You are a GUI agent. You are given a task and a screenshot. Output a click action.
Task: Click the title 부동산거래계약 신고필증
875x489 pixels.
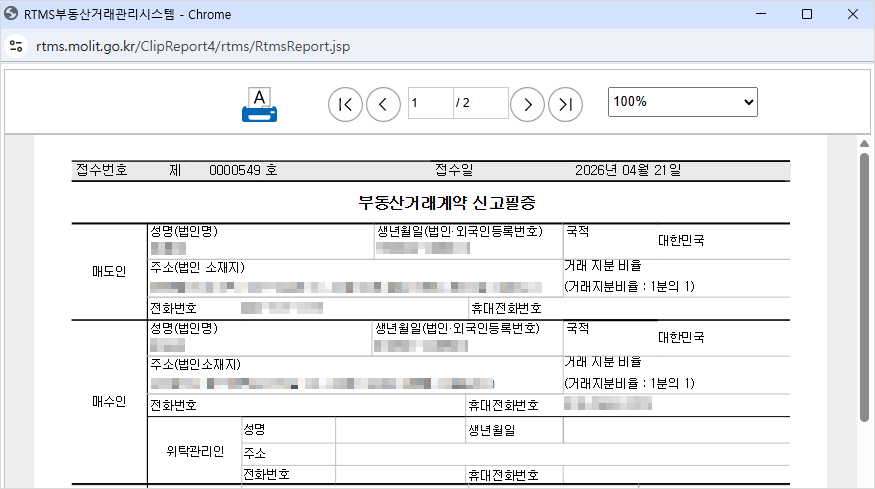[446, 203]
